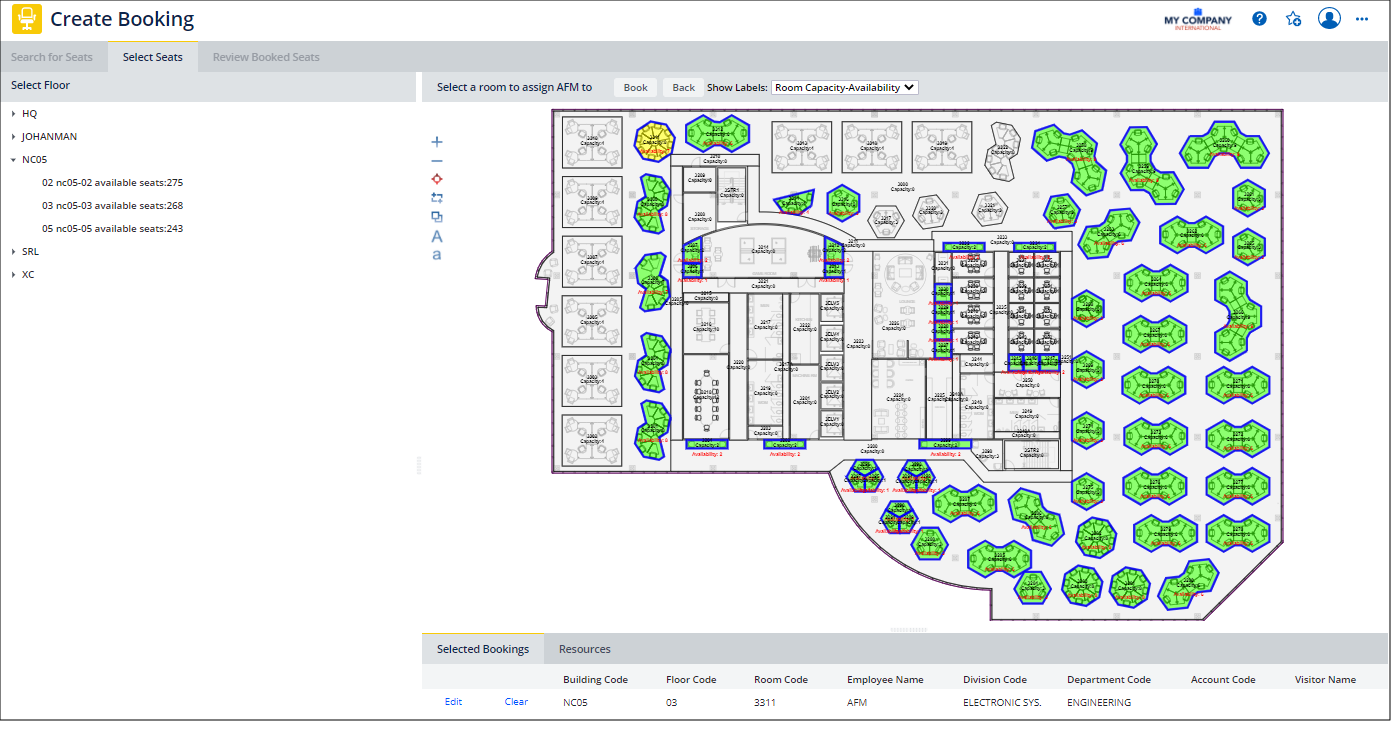Open the ellipsis more-options menu
Image resolution: width=1400 pixels, height=730 pixels.
(1362, 18)
